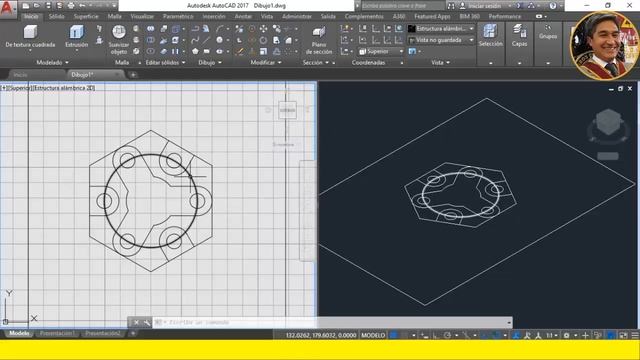Click the workspace switching gear in status bar

click(566, 336)
